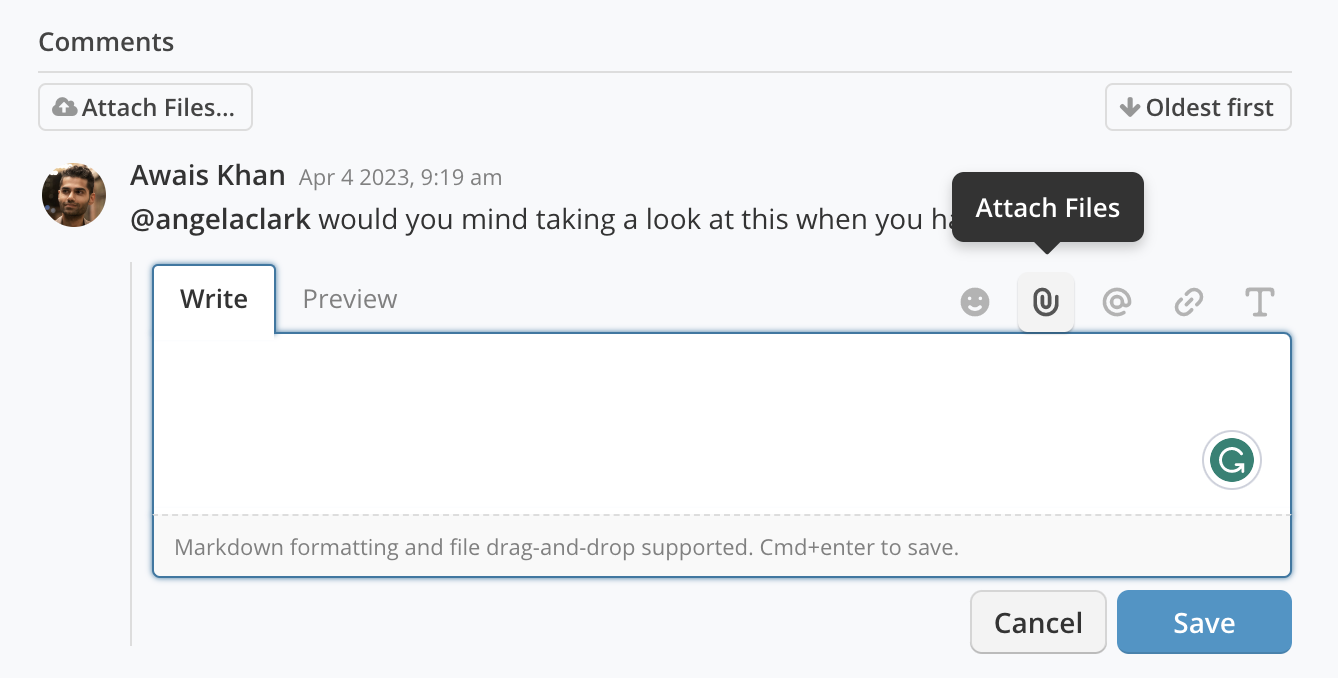This screenshot has width=1338, height=678.
Task: Click the chain link insert icon
Action: pos(1188,302)
